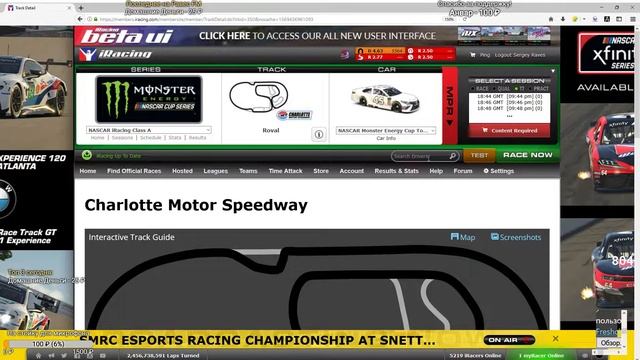
Task: Select the TT session radio button
Action: point(516,89)
